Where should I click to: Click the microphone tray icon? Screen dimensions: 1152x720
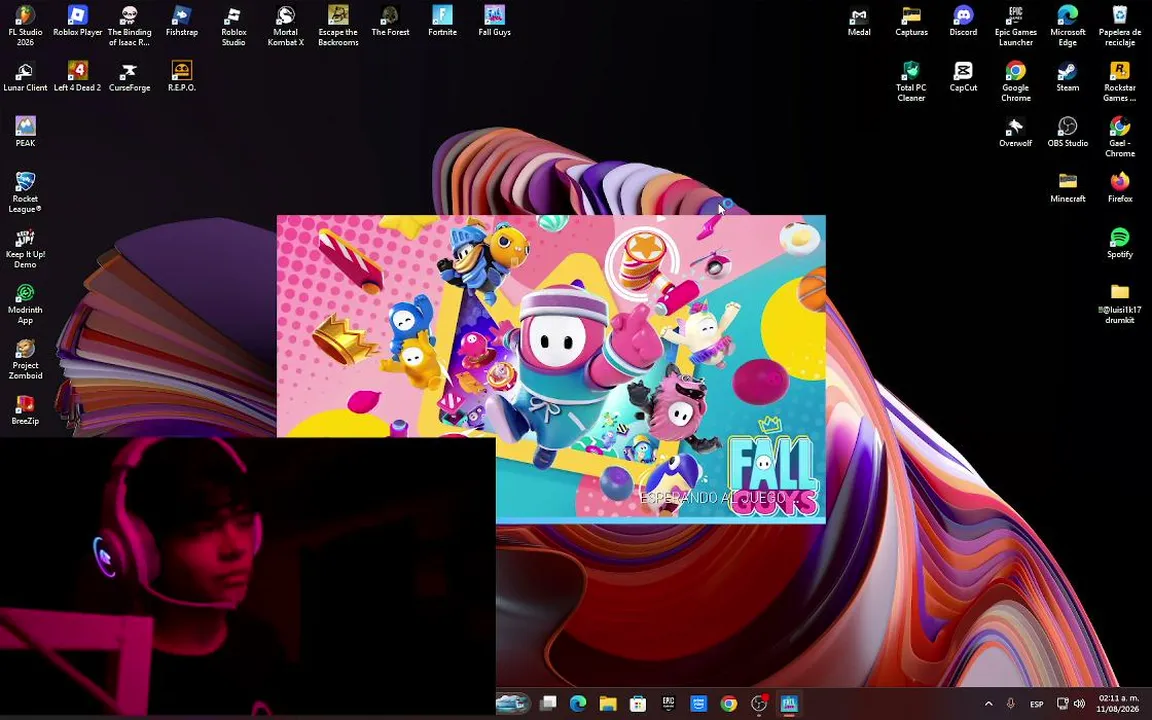click(1011, 704)
